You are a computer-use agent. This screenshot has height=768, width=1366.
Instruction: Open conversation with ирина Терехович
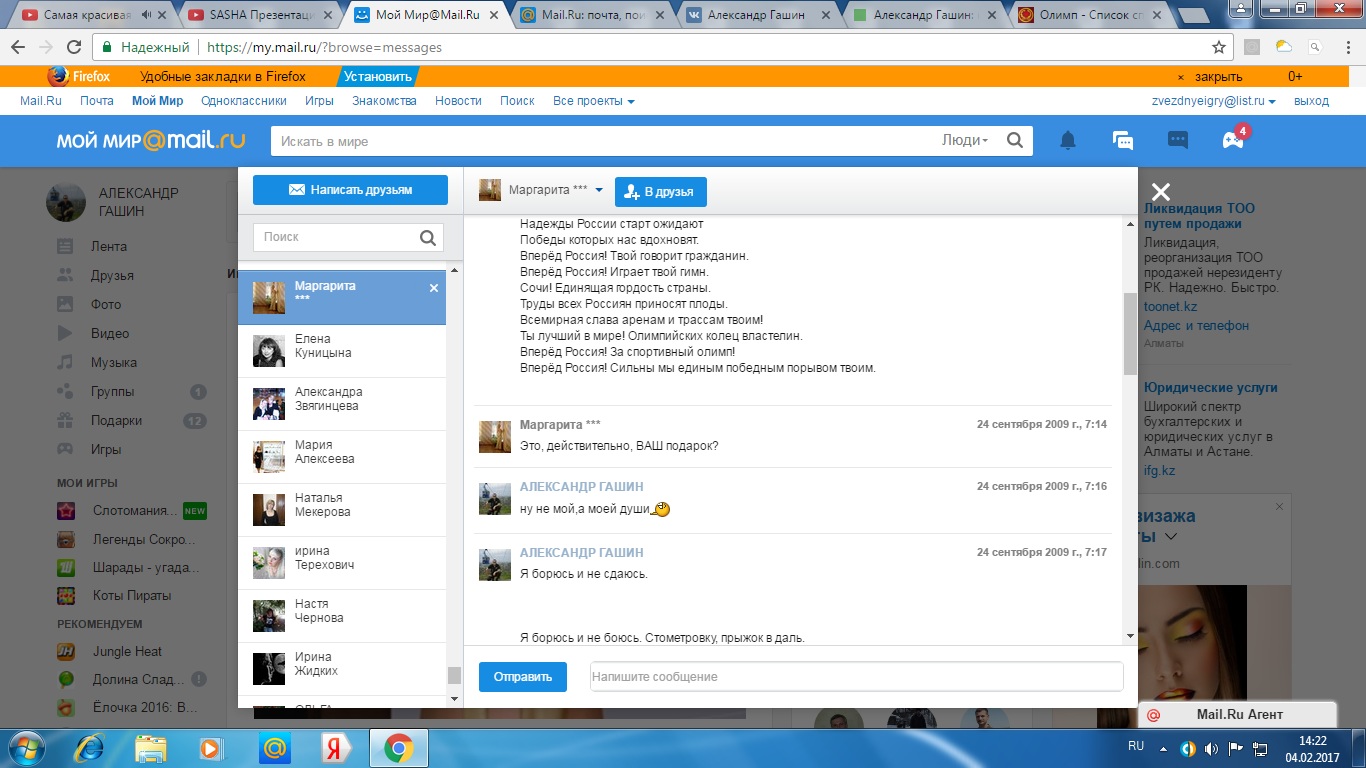pos(342,563)
